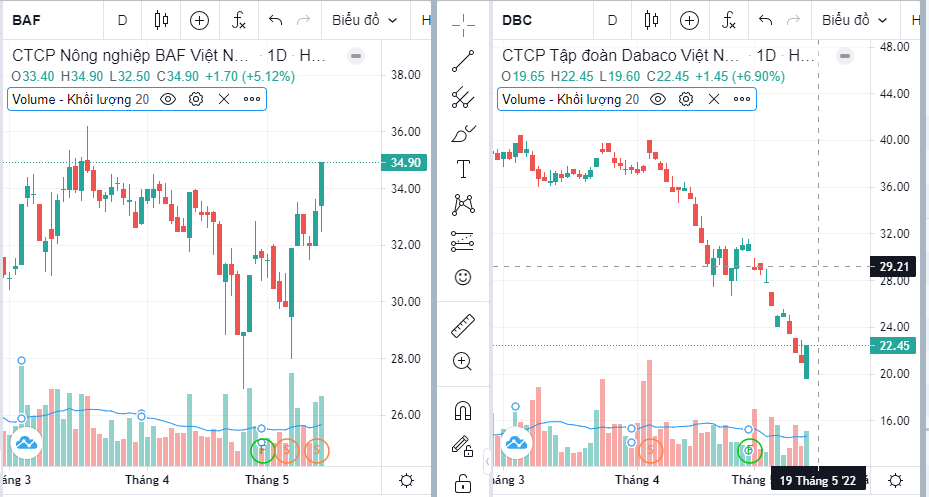This screenshot has height=497, width=929.
Task: Remove the Volume indicator from DBC chart
Action: pos(714,99)
